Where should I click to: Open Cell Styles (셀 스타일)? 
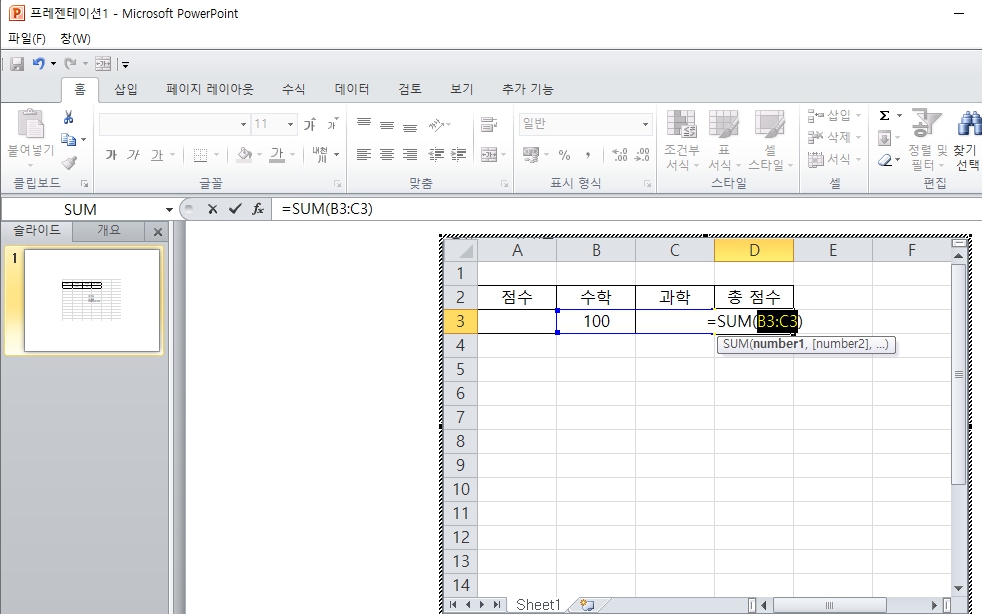click(770, 140)
